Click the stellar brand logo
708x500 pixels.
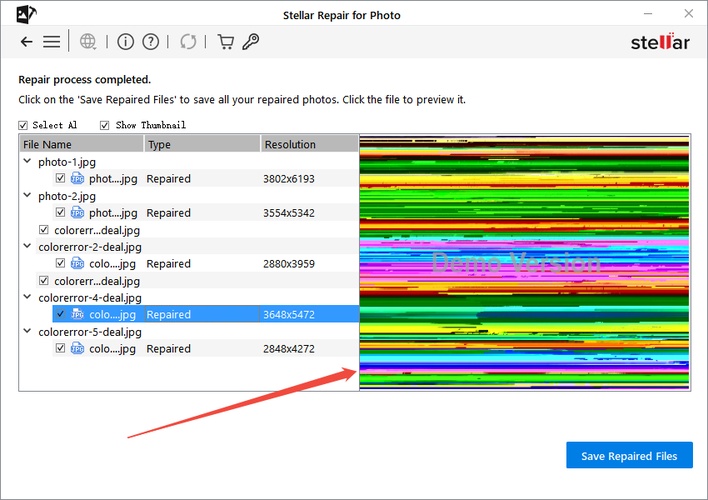coord(660,42)
